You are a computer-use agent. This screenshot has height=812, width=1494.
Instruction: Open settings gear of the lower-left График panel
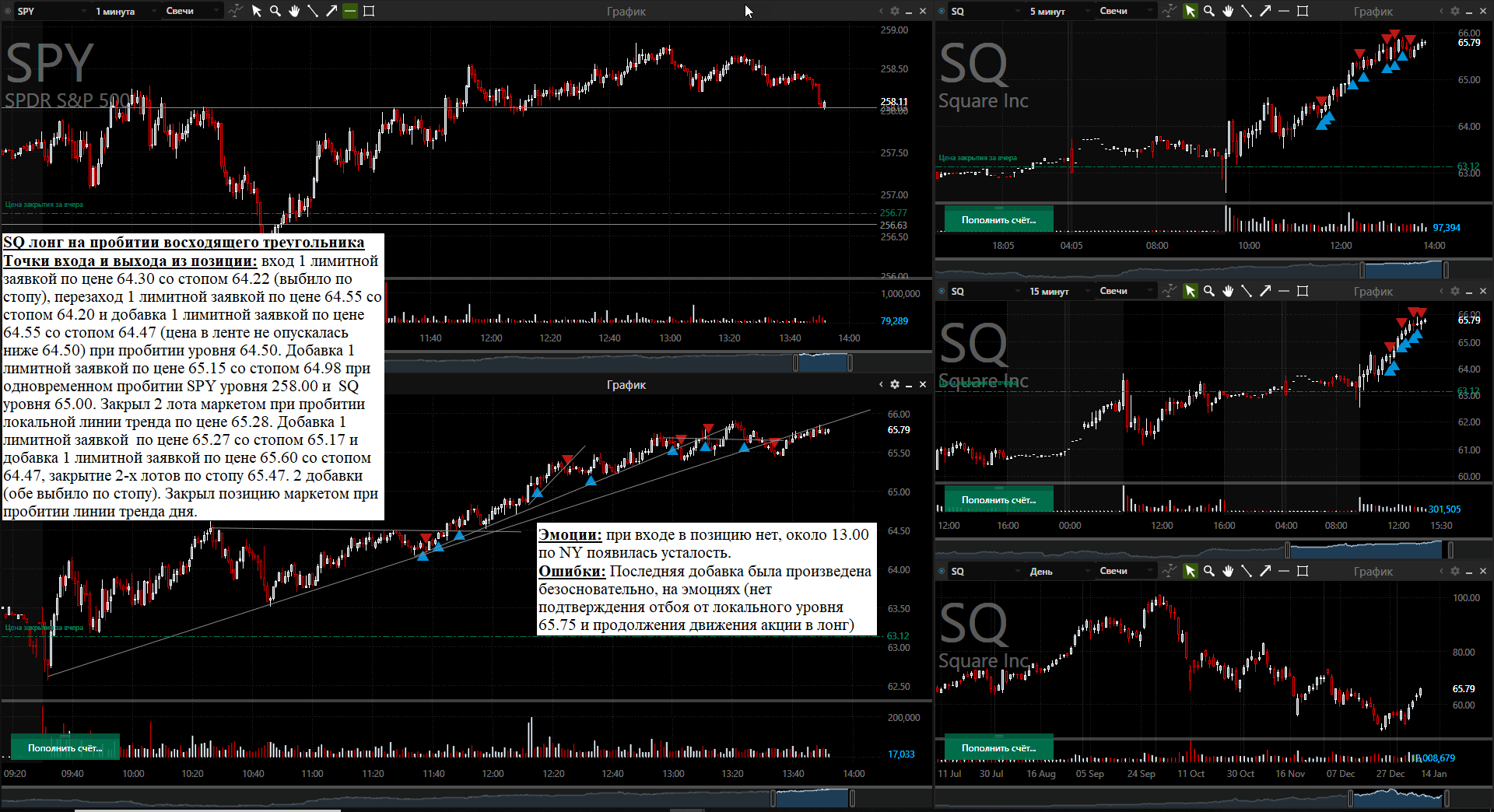point(895,384)
